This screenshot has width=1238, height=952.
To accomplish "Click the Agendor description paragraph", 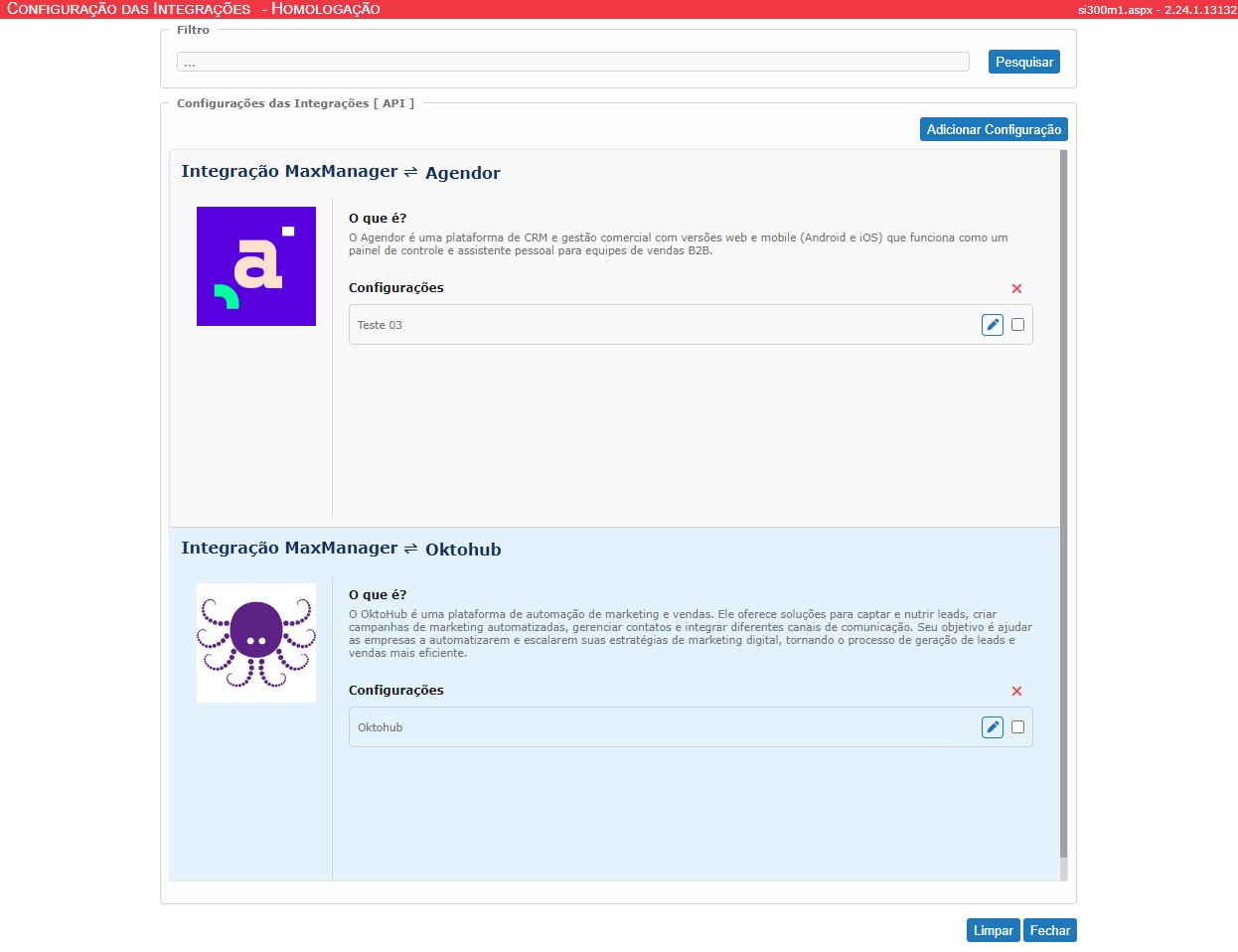I will point(679,244).
